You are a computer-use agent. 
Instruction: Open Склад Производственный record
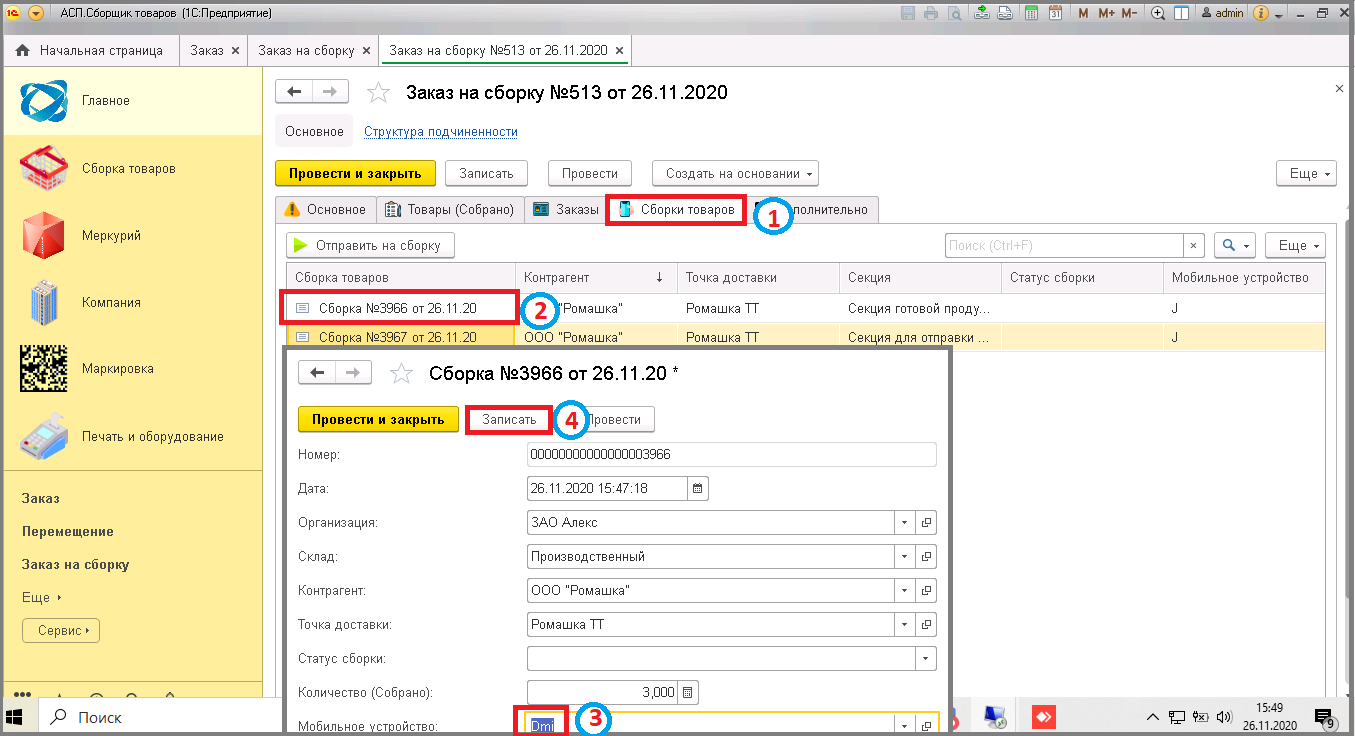(x=926, y=557)
